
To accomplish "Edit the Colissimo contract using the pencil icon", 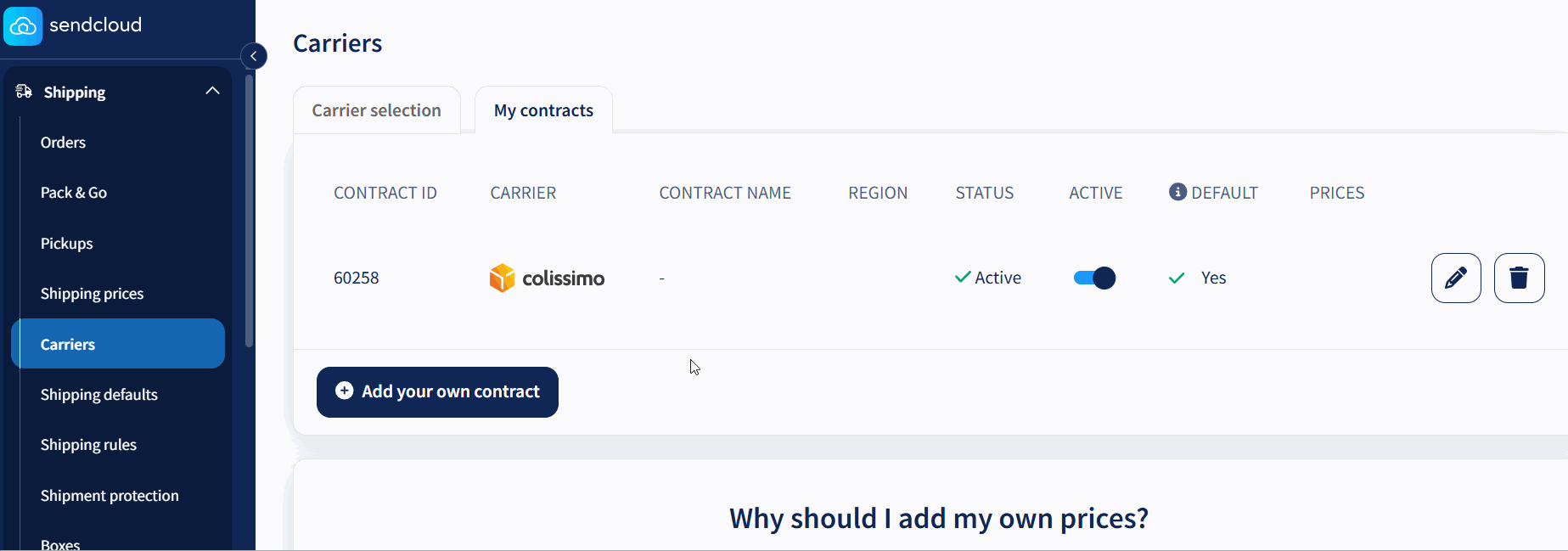I will click(1455, 278).
